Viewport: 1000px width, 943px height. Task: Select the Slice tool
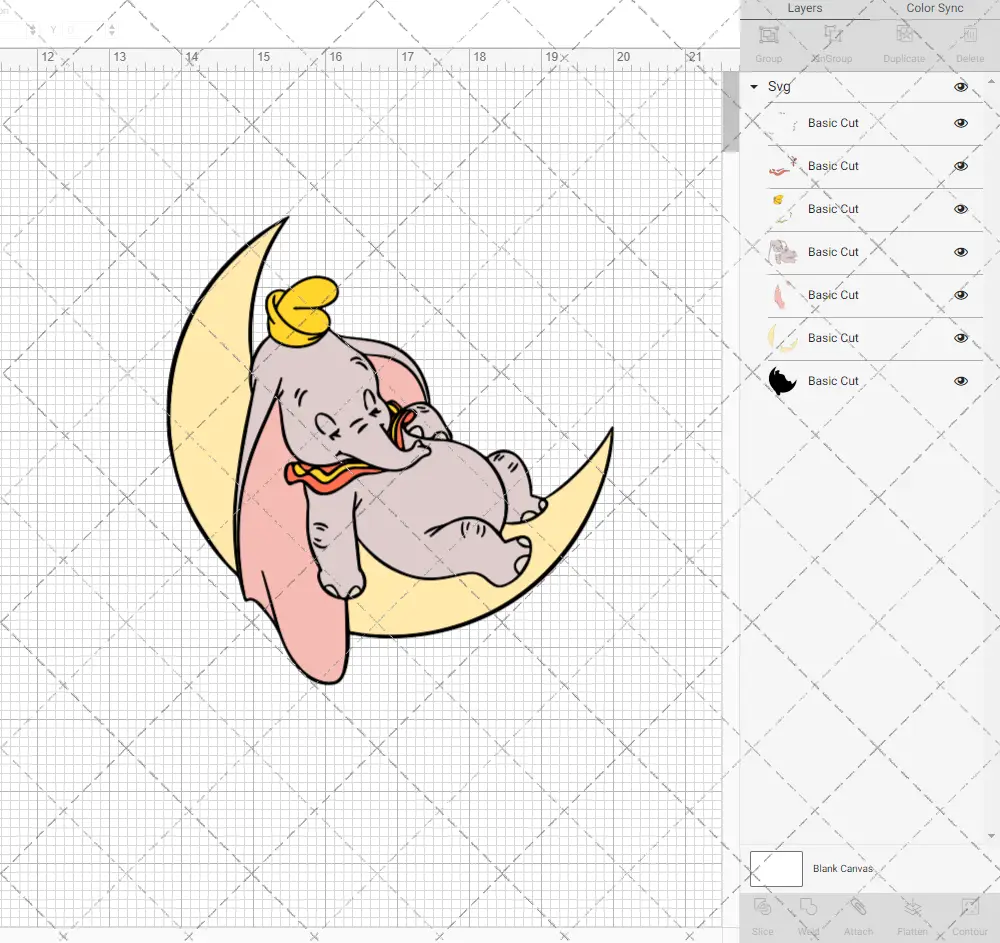click(x=762, y=907)
